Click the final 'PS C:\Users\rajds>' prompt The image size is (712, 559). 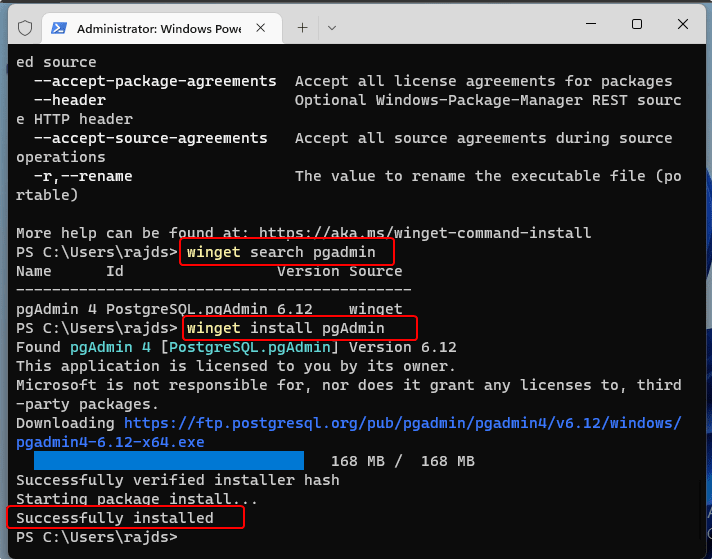coord(97,537)
